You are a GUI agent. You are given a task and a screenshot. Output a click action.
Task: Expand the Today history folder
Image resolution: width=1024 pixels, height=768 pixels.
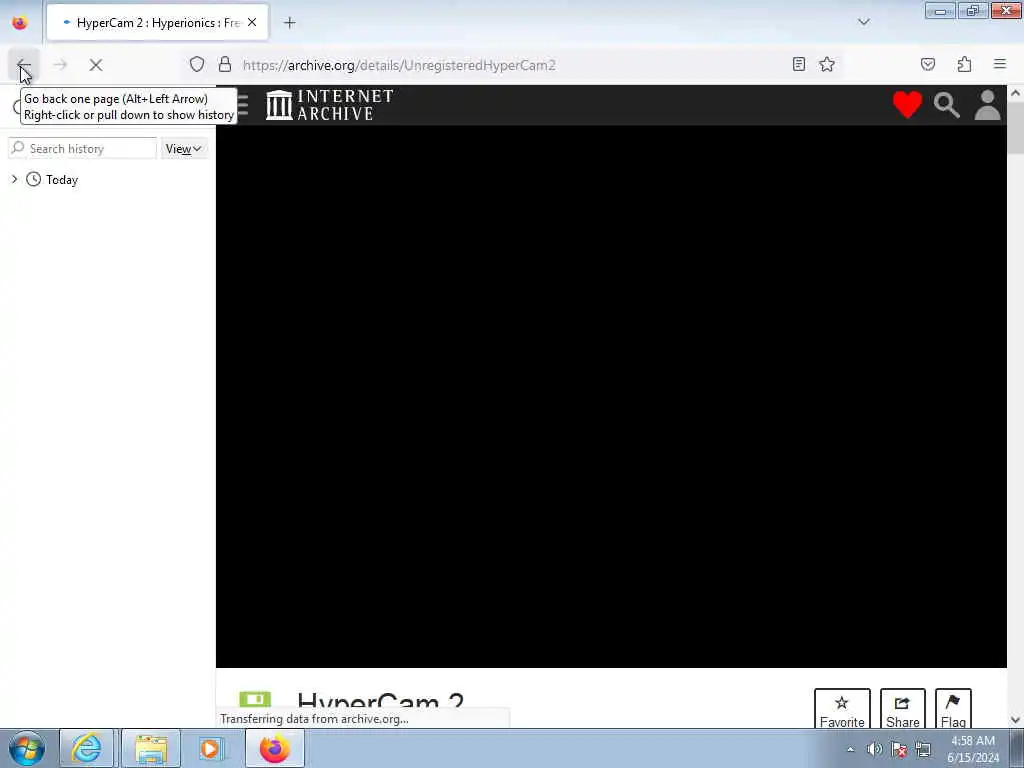click(14, 179)
